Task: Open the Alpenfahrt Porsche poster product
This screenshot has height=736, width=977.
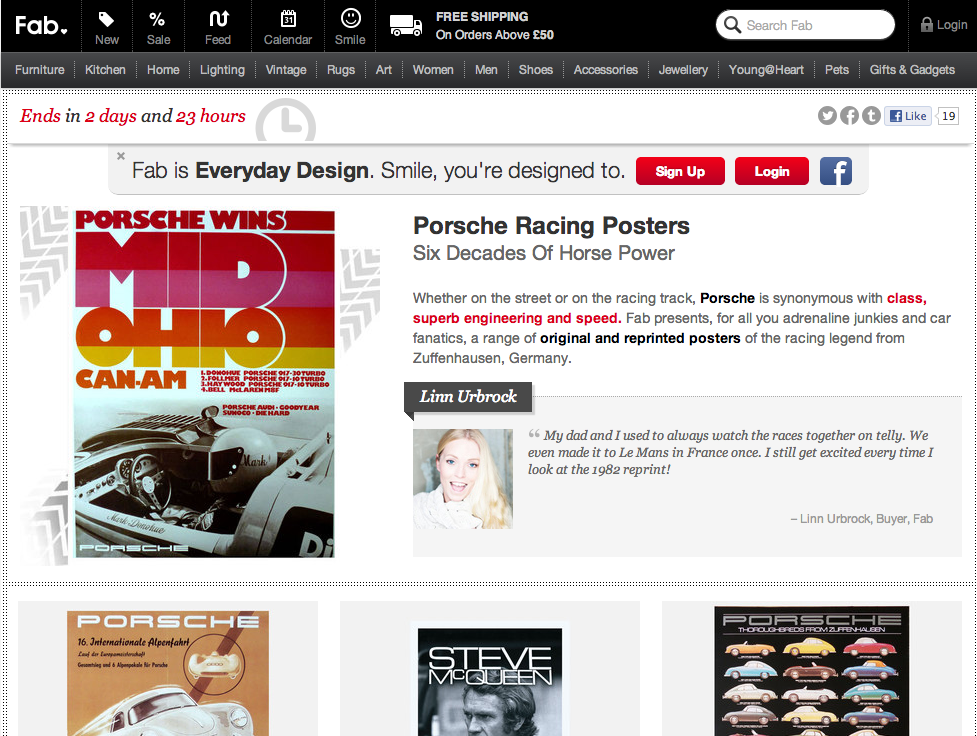Action: pos(168,673)
